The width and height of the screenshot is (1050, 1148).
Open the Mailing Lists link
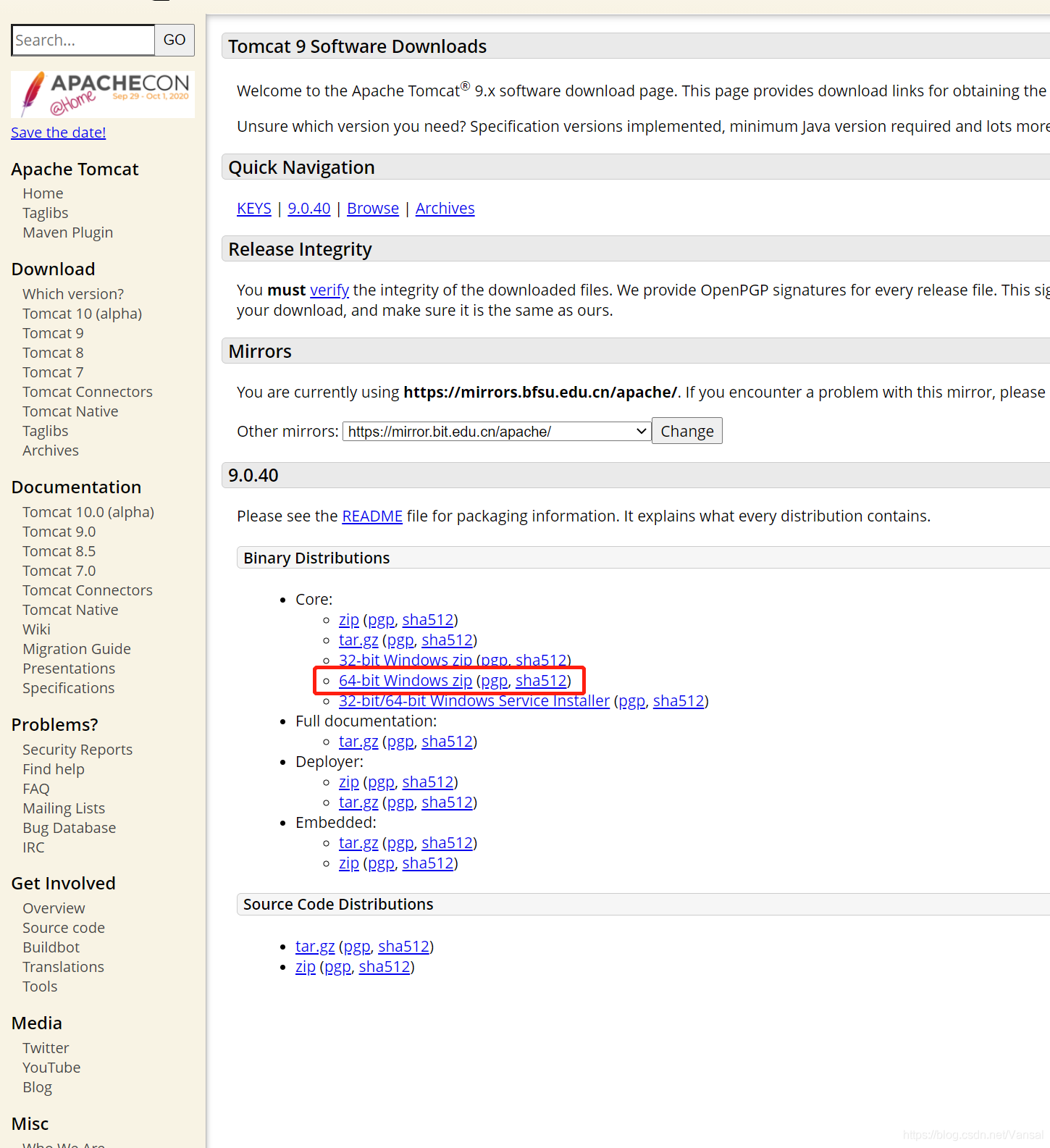[64, 808]
